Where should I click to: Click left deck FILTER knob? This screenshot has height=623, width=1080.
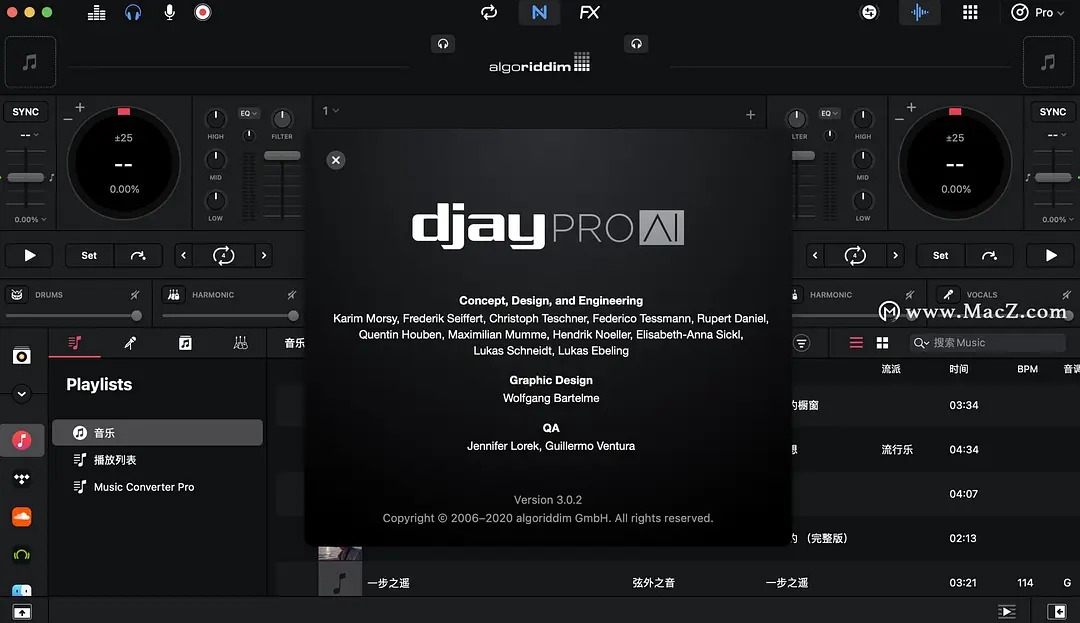coord(282,118)
